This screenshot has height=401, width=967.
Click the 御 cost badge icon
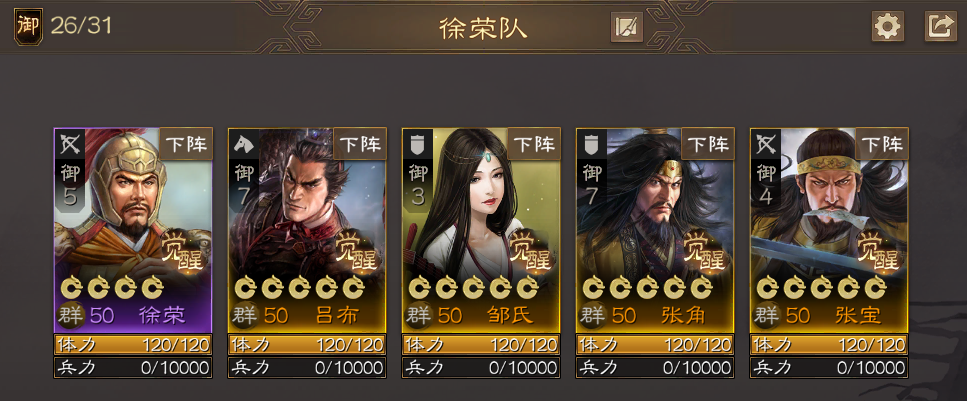click(28, 27)
